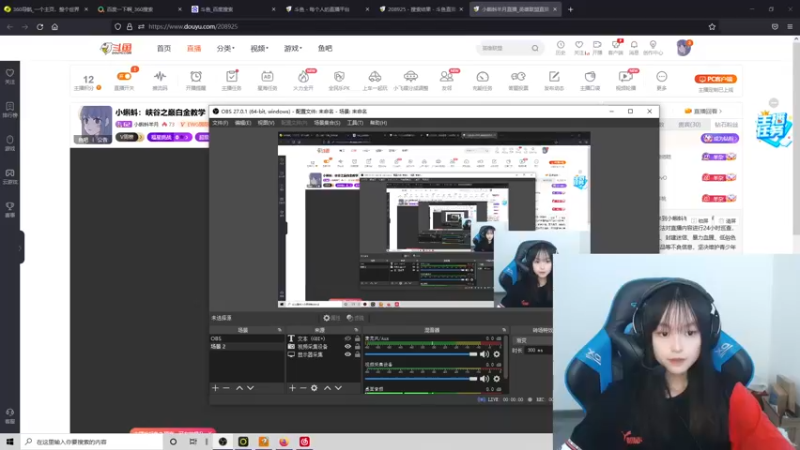
Task: Open the history clock icon in Douyu header
Action: [560, 45]
